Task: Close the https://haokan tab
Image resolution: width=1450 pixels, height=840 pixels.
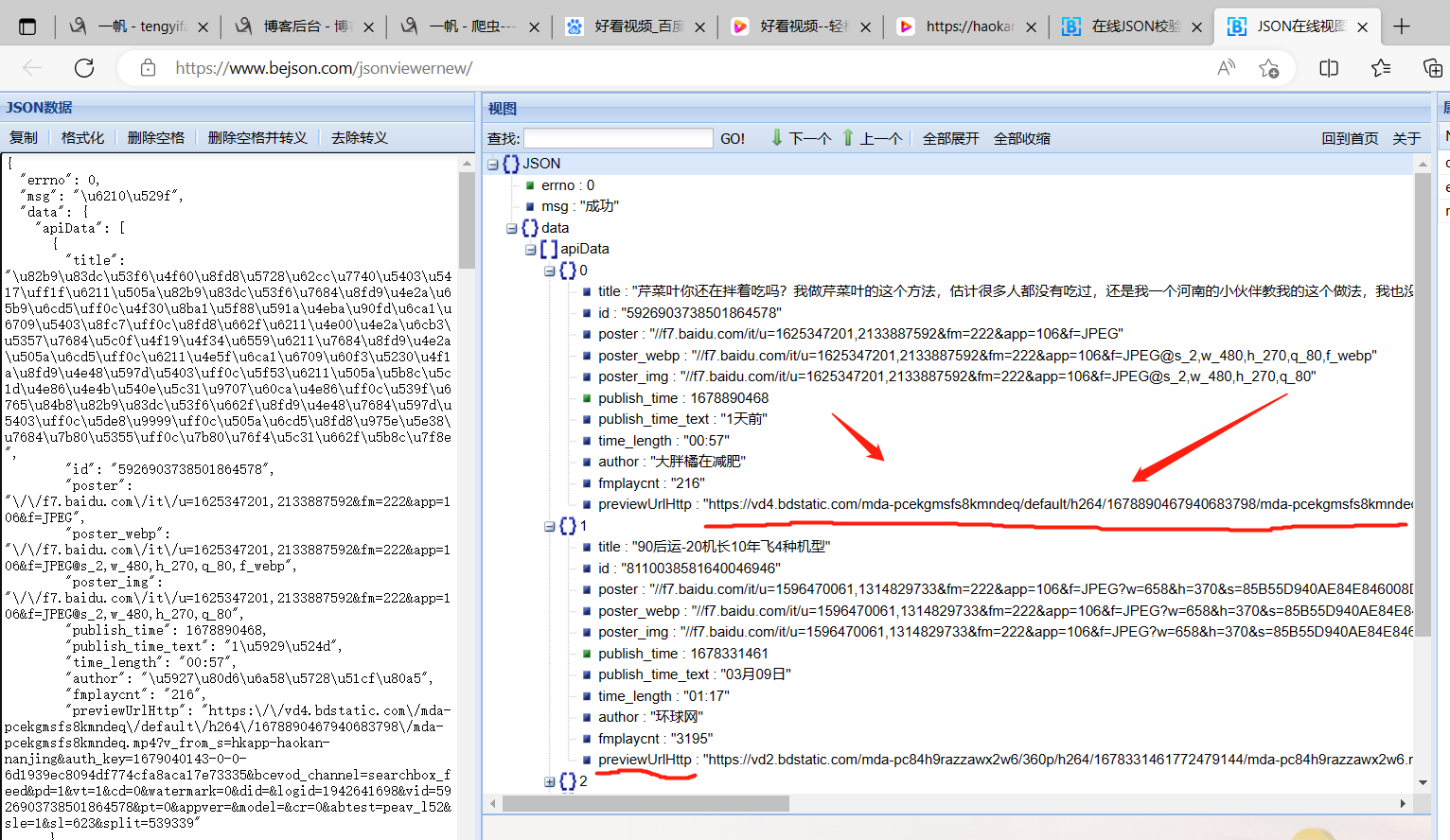Action: (1031, 27)
